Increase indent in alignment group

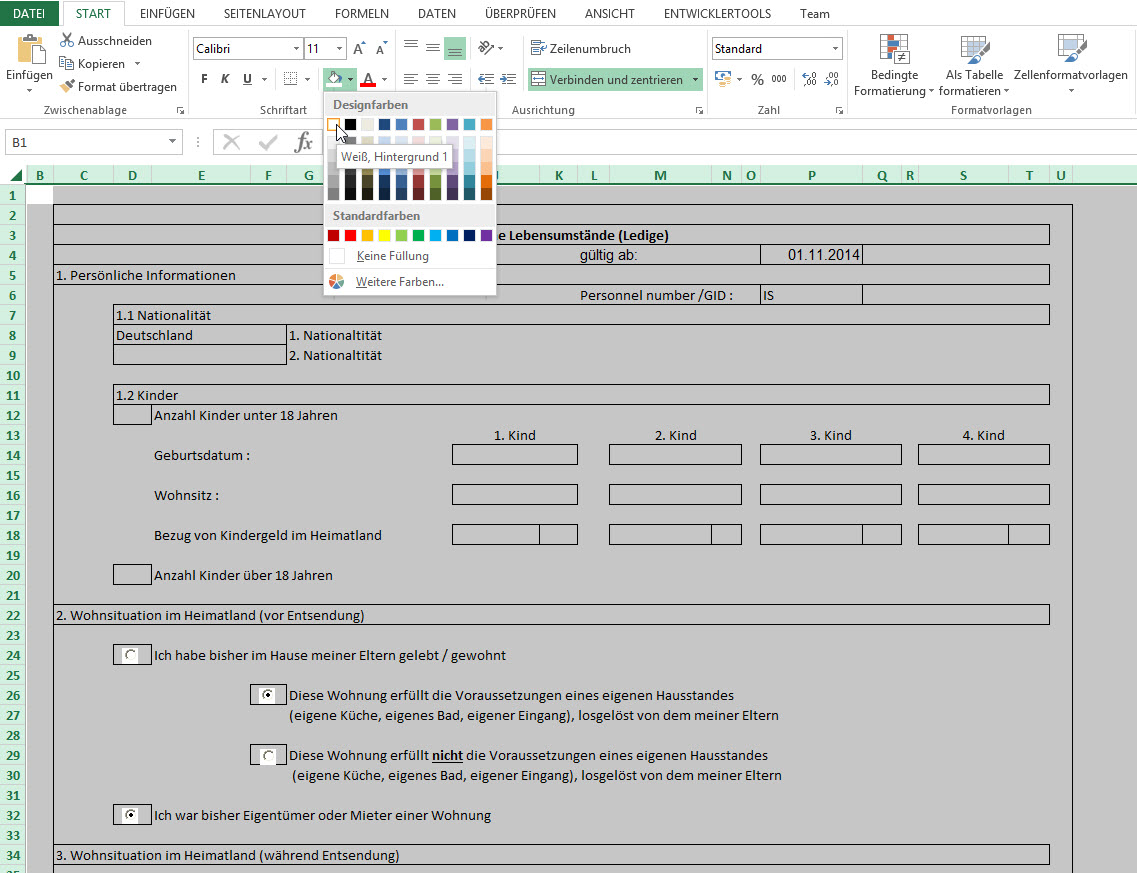508,79
